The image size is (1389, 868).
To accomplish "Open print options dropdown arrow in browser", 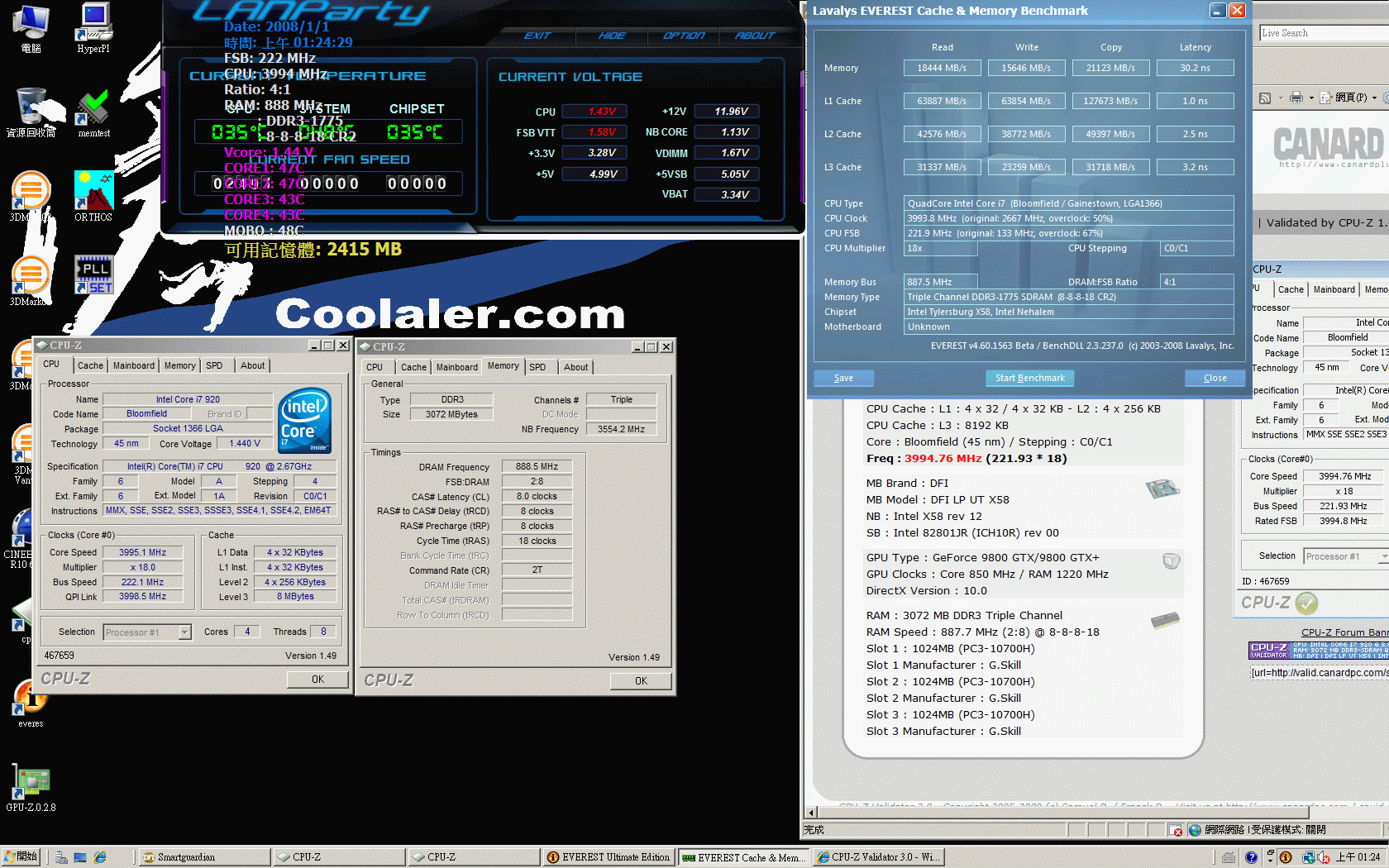I will [x=1310, y=98].
